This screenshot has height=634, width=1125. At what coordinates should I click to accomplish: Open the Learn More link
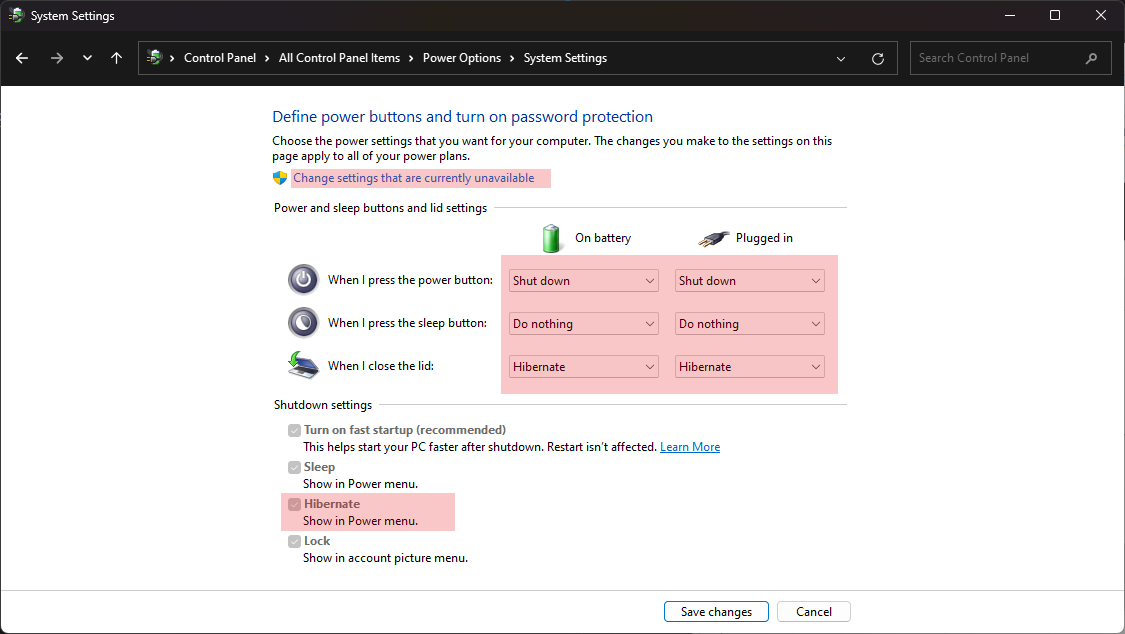click(689, 446)
